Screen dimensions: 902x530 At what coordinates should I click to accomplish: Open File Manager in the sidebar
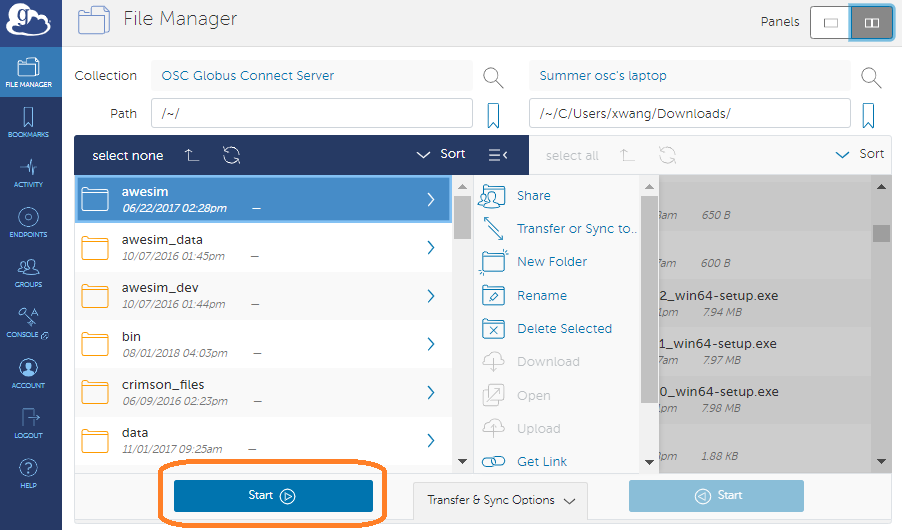click(29, 72)
